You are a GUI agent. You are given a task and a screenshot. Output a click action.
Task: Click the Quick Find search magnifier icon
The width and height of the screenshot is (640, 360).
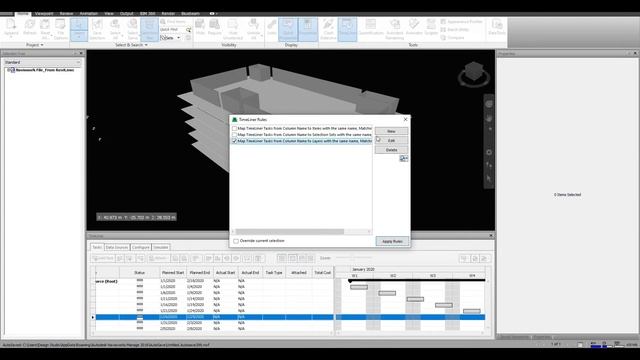(188, 30)
